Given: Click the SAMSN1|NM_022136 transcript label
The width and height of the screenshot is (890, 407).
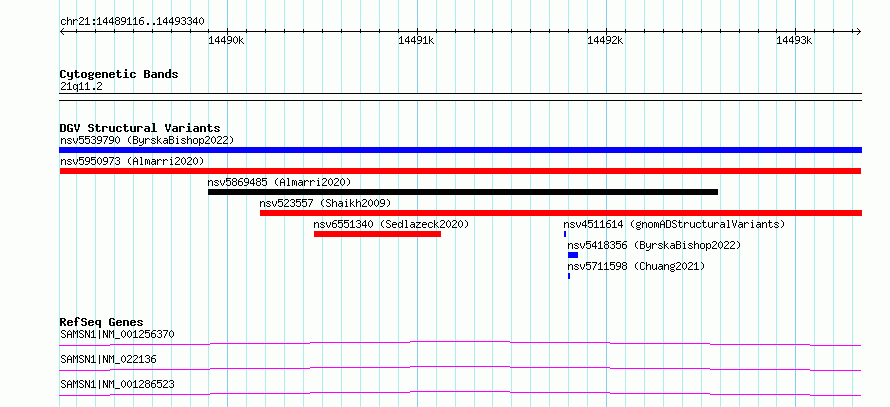Looking at the screenshot, I should tap(108, 359).
